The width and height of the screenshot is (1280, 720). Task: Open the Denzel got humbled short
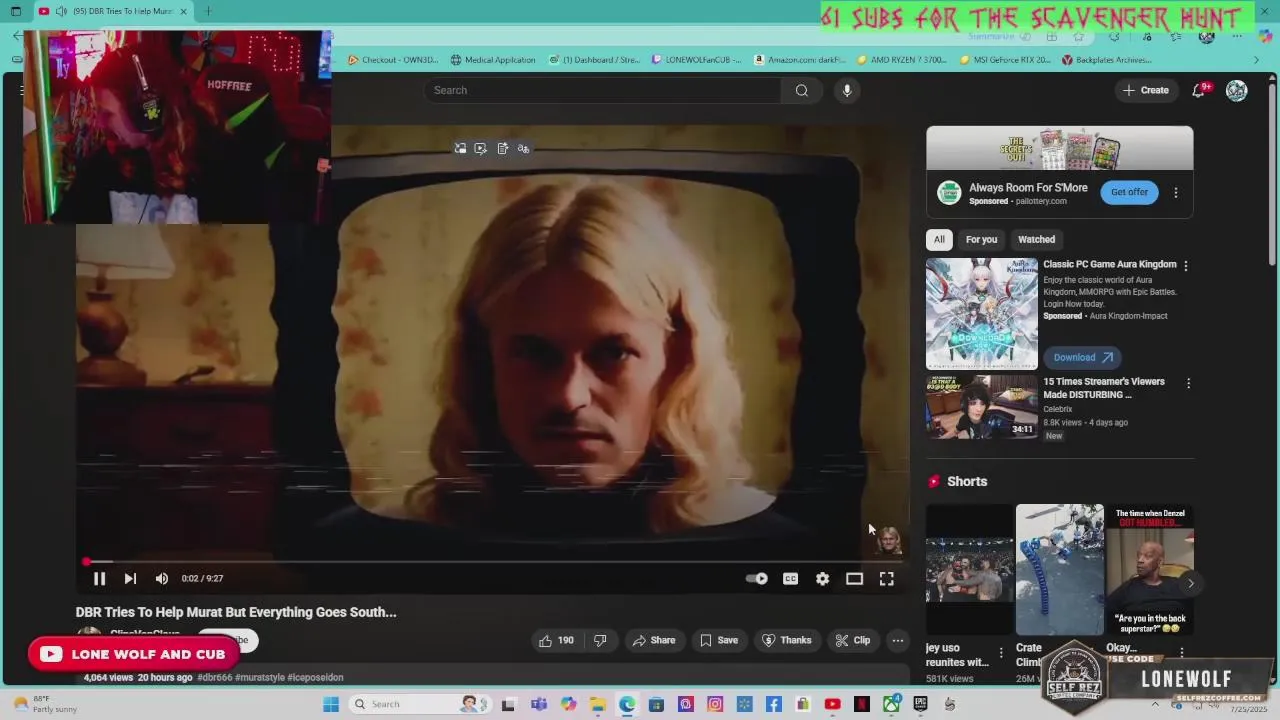coord(1150,570)
